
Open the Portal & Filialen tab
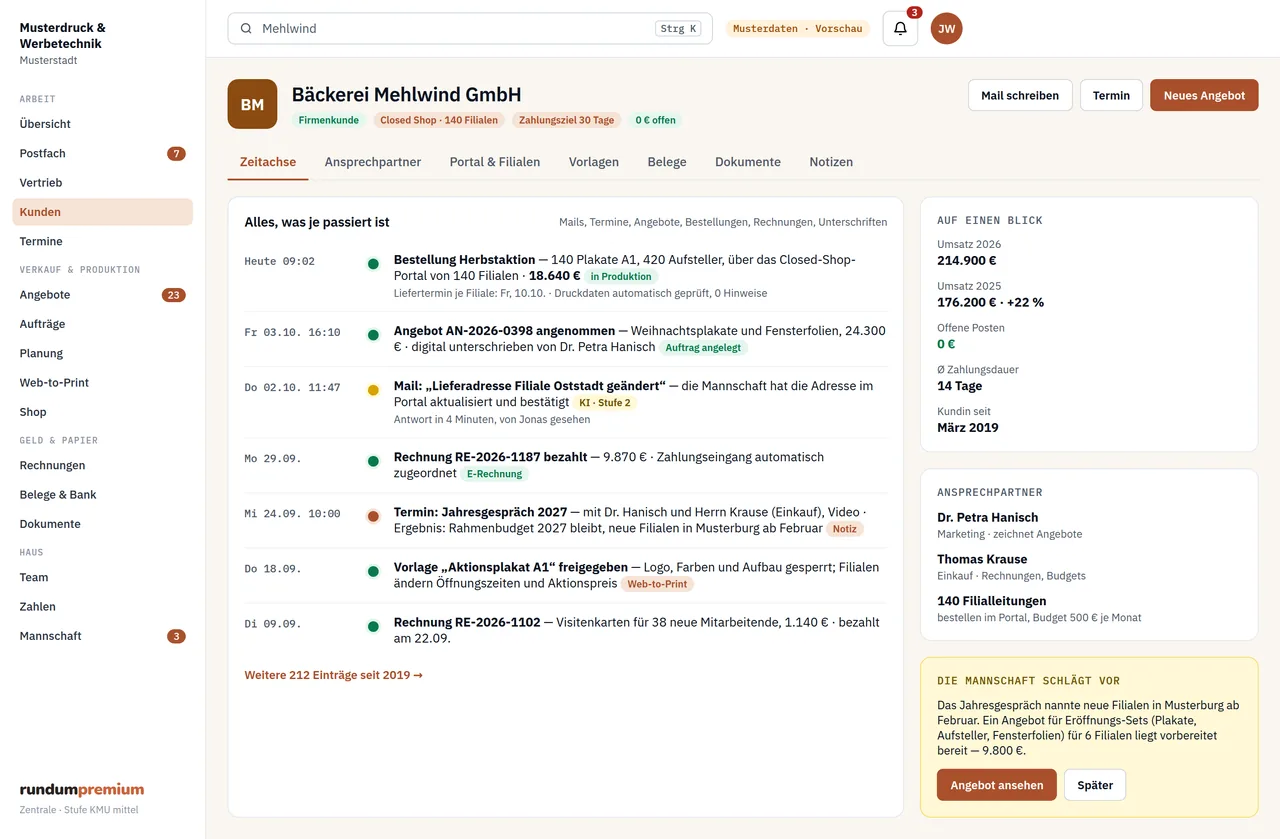[x=495, y=162]
